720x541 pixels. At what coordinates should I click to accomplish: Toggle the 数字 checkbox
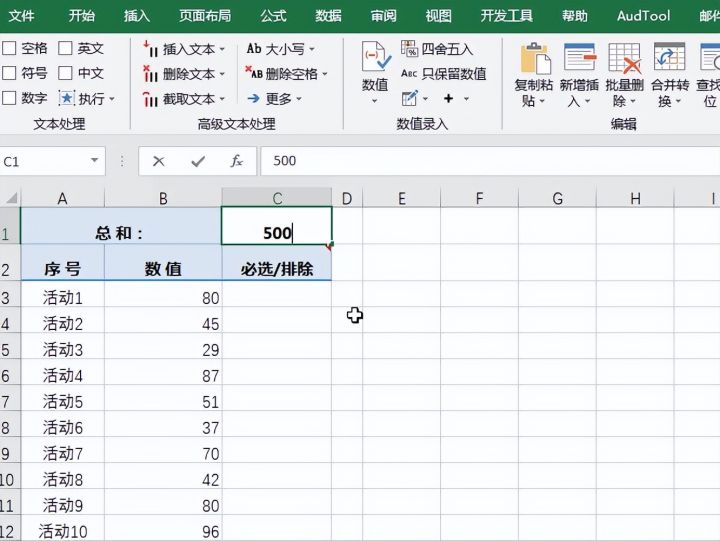coord(9,97)
